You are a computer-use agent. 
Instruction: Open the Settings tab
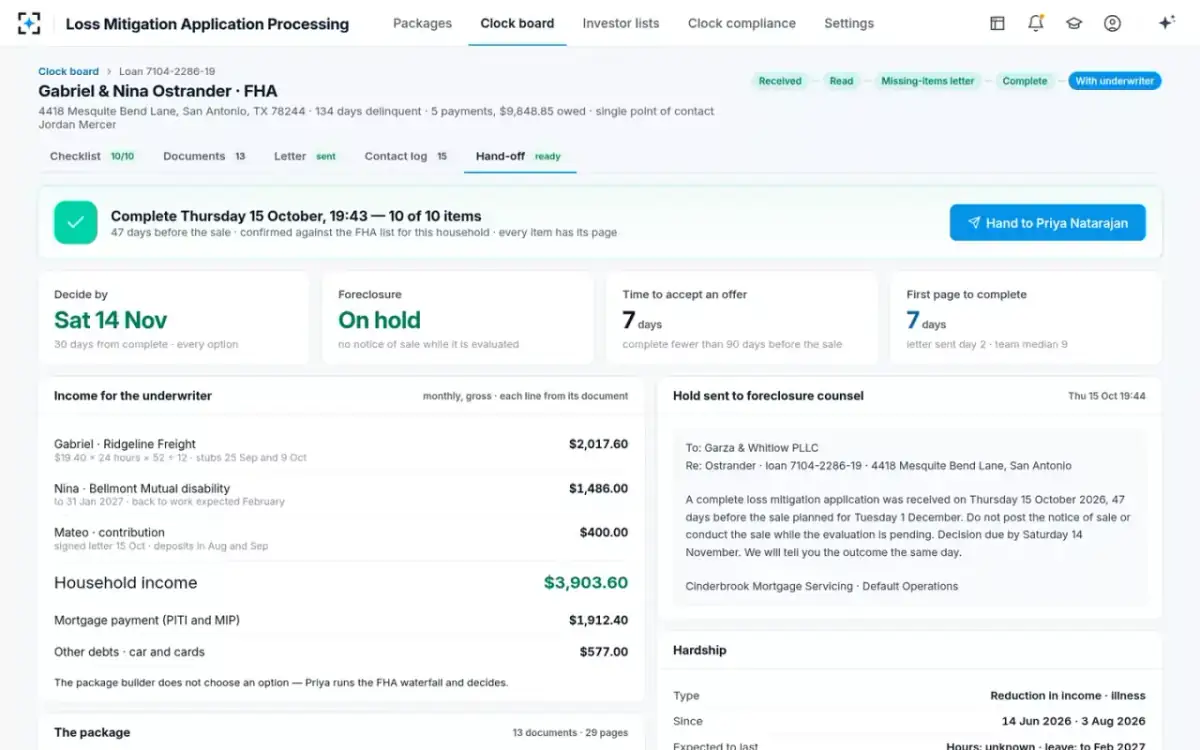pos(849,23)
